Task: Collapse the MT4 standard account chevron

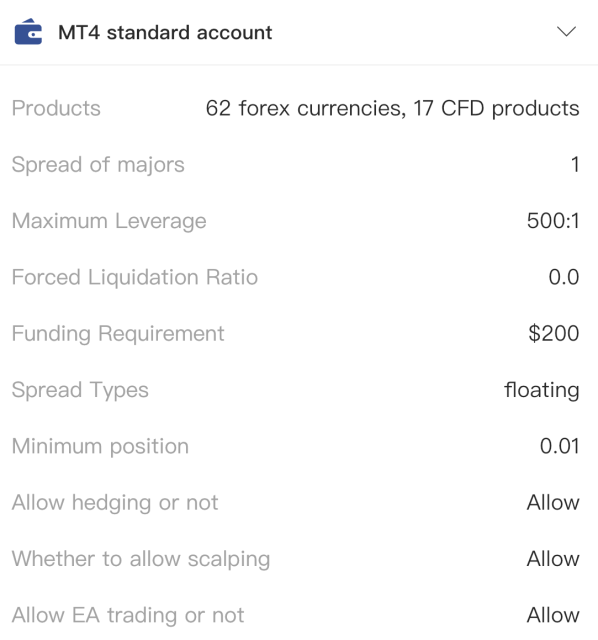Action: click(566, 31)
